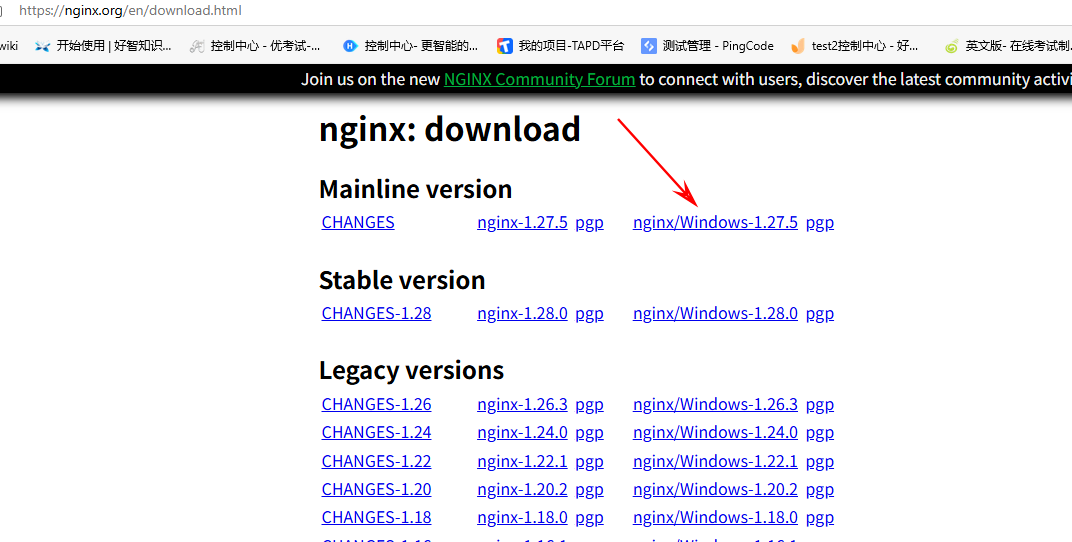Download nginx-1.27.5 source archive
Viewport: 1072px width, 542px height.
coord(522,222)
